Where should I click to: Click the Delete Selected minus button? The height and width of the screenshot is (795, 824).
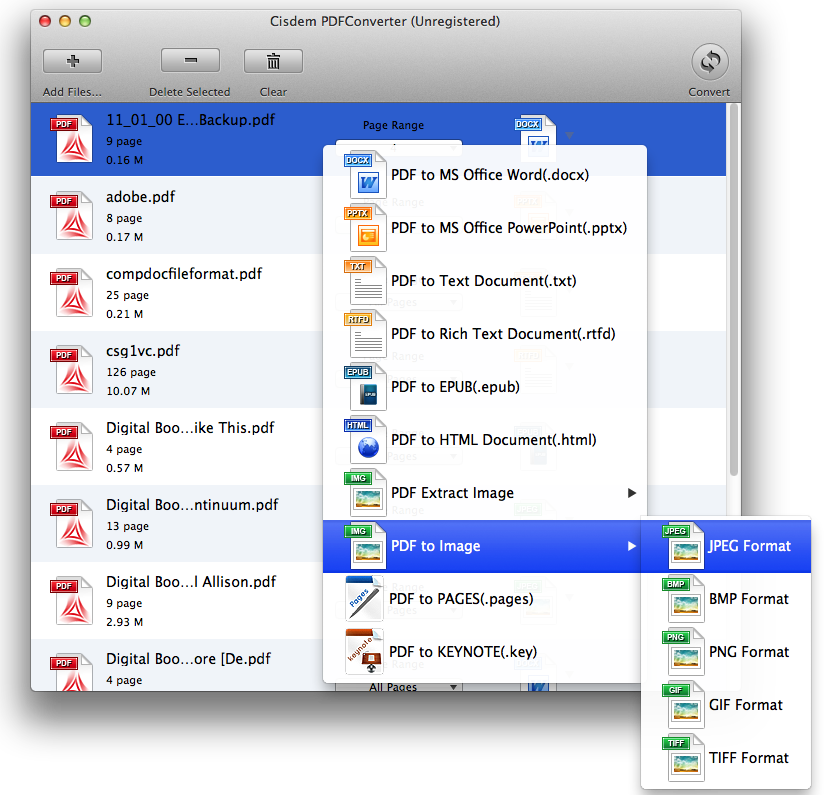[x=189, y=61]
